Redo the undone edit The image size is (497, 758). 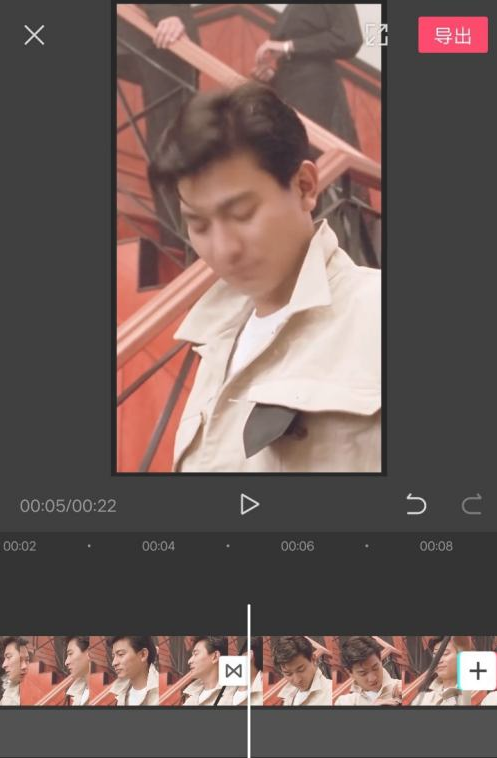tap(471, 504)
